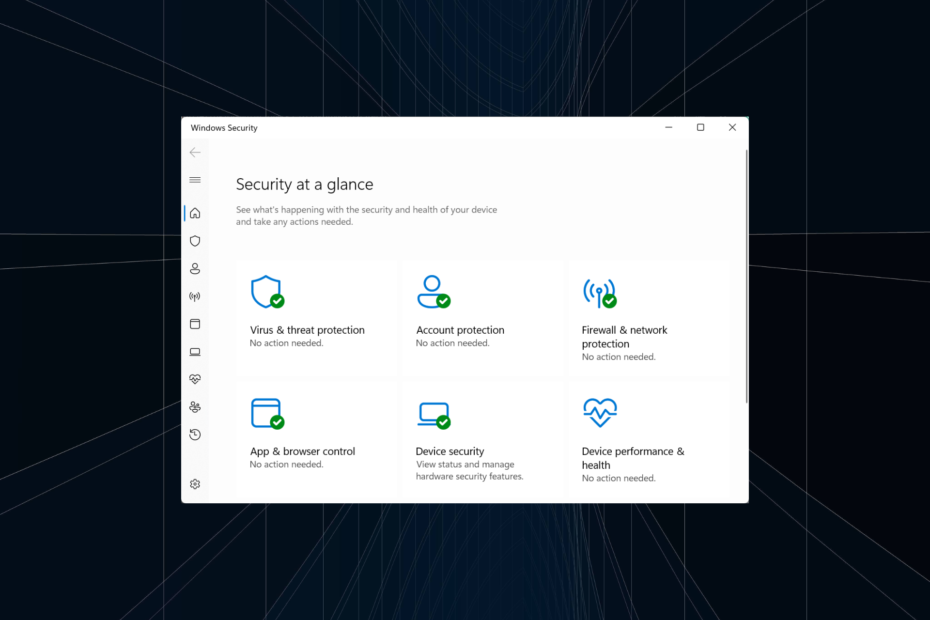The image size is (930, 620).
Task: Select the App & browser control icon in sidebar
Action: (195, 324)
